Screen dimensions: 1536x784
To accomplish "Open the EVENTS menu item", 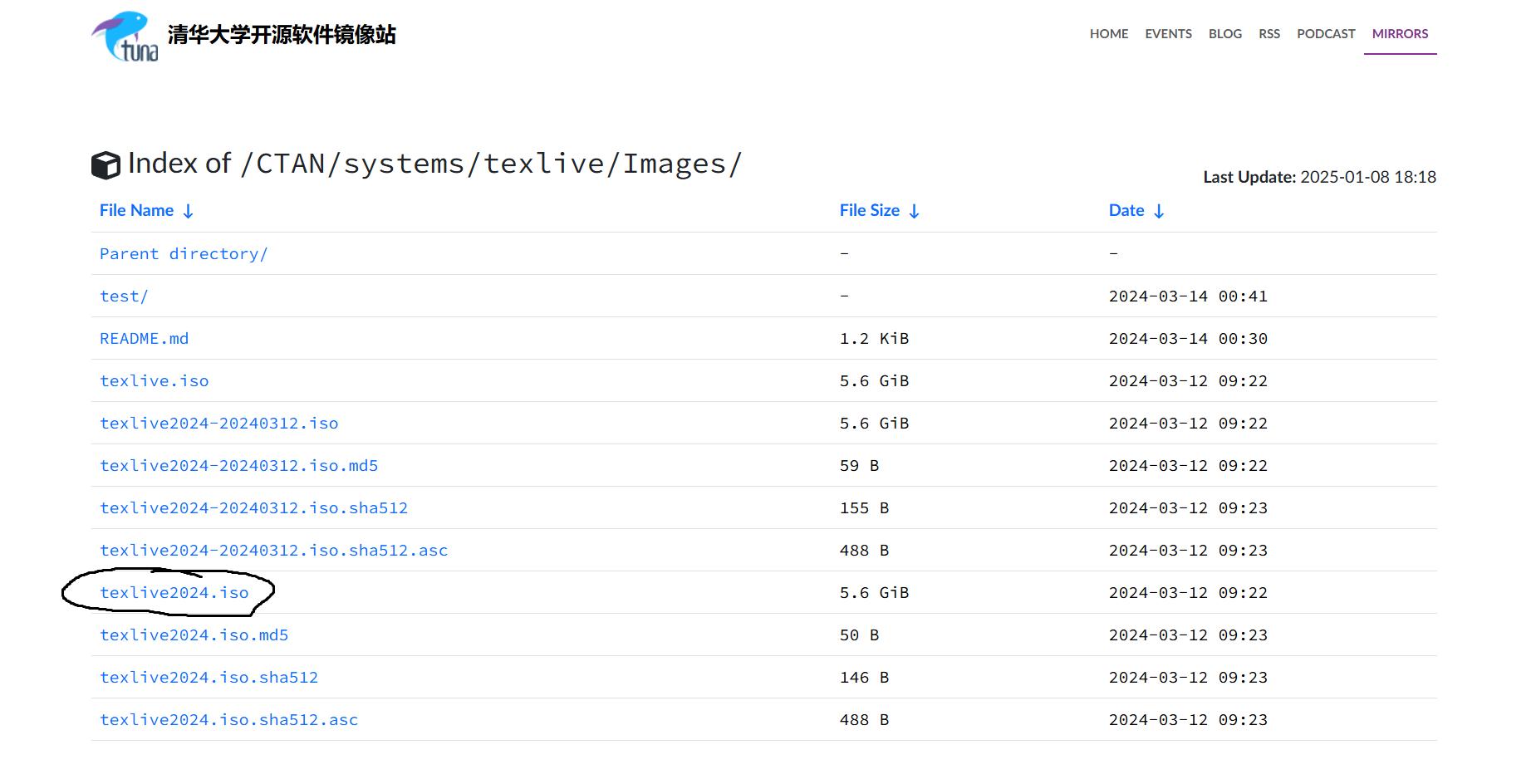I will pyautogui.click(x=1168, y=34).
